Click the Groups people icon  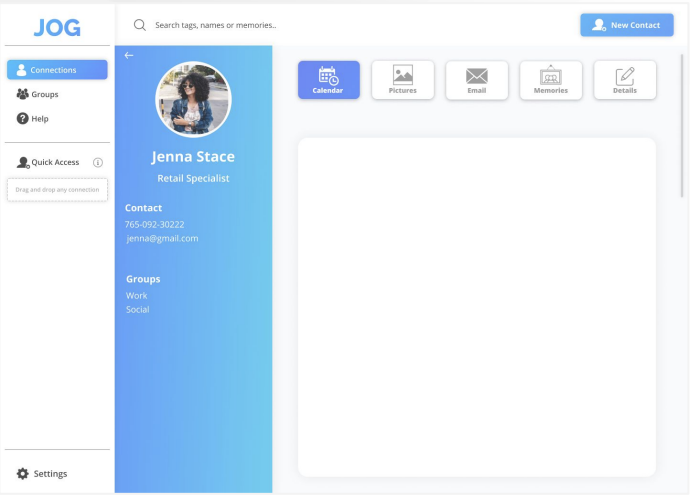click(x=22, y=94)
